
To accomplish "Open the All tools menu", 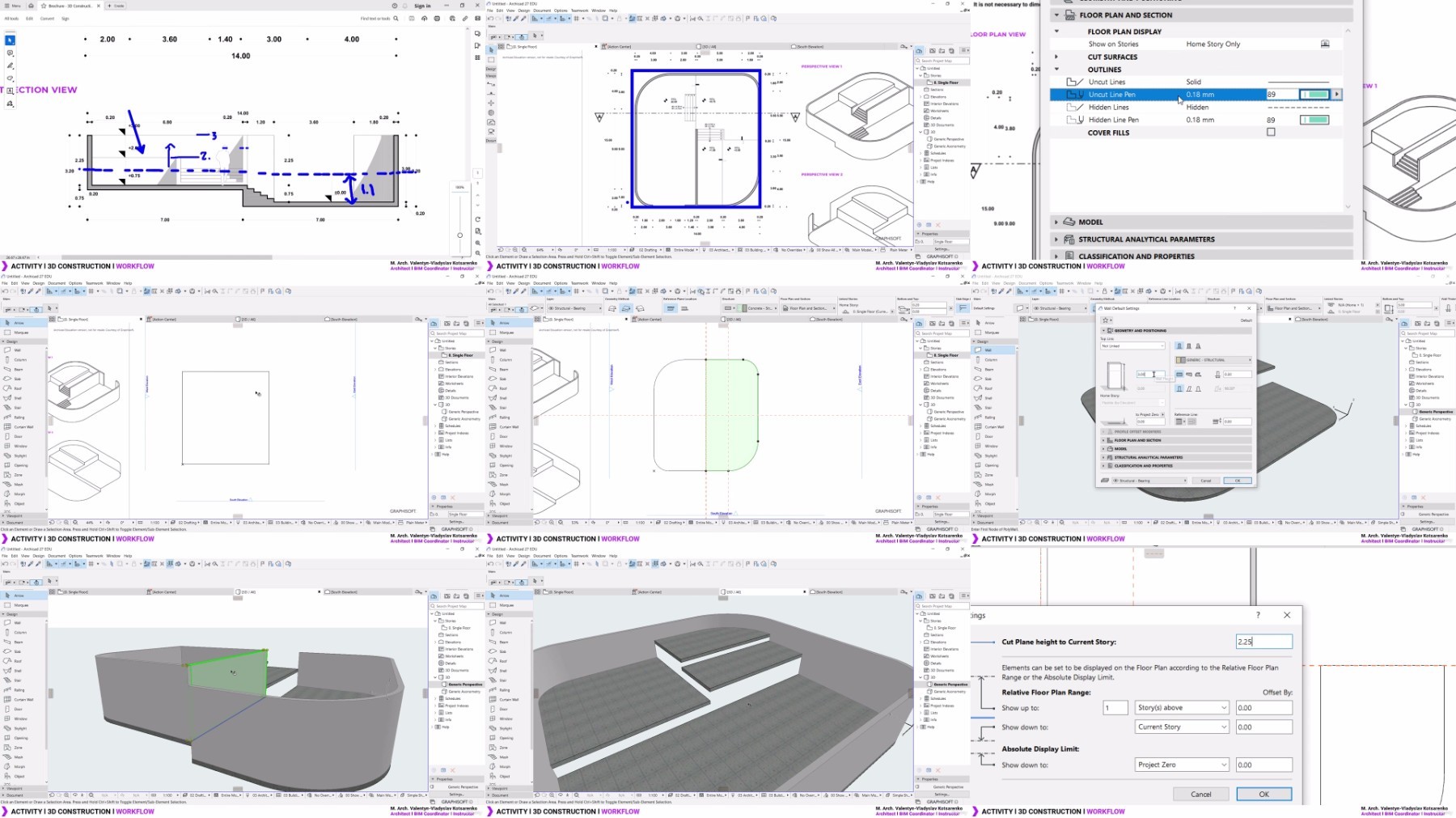I will click(13, 19).
